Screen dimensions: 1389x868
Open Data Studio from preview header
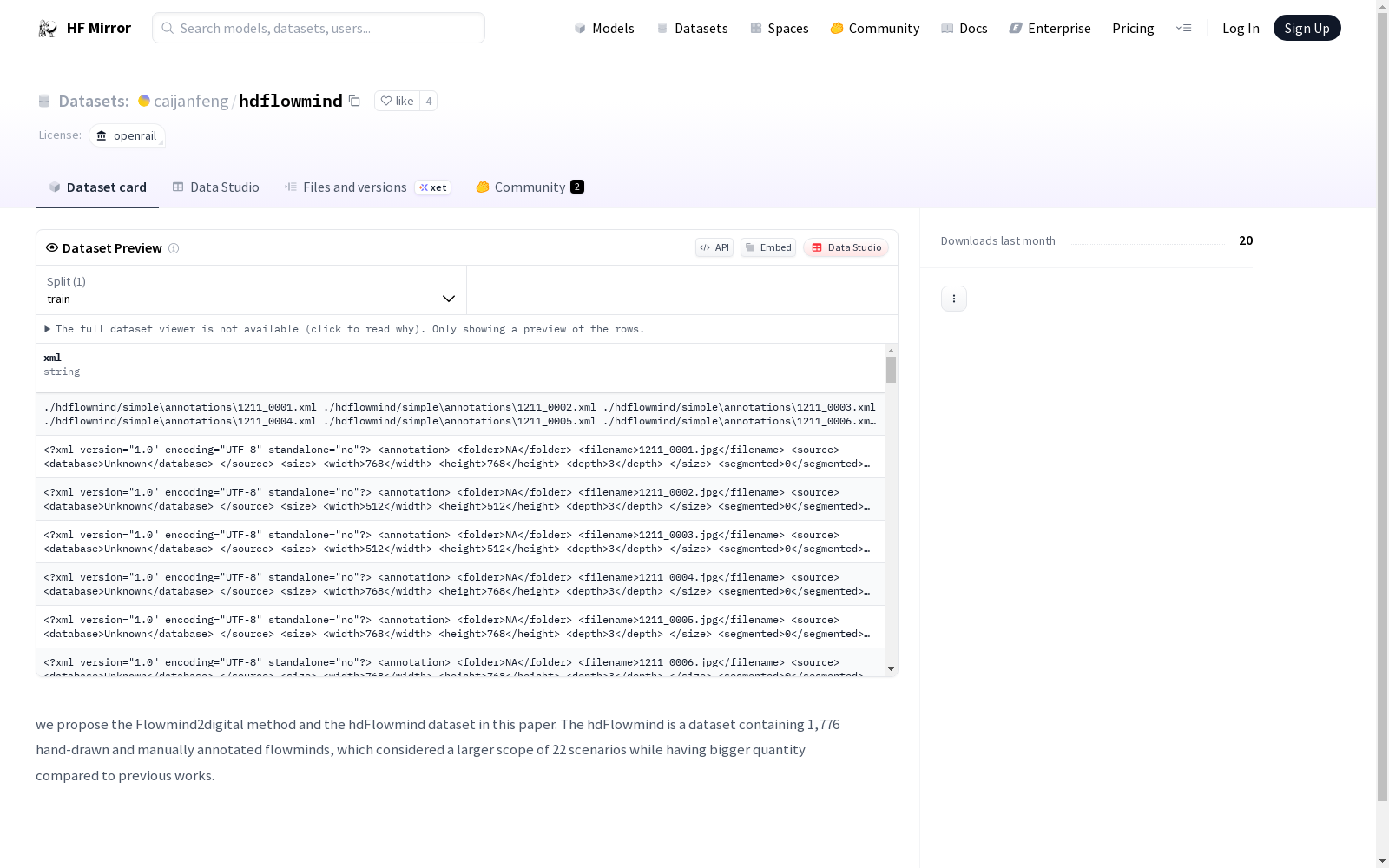pos(846,247)
